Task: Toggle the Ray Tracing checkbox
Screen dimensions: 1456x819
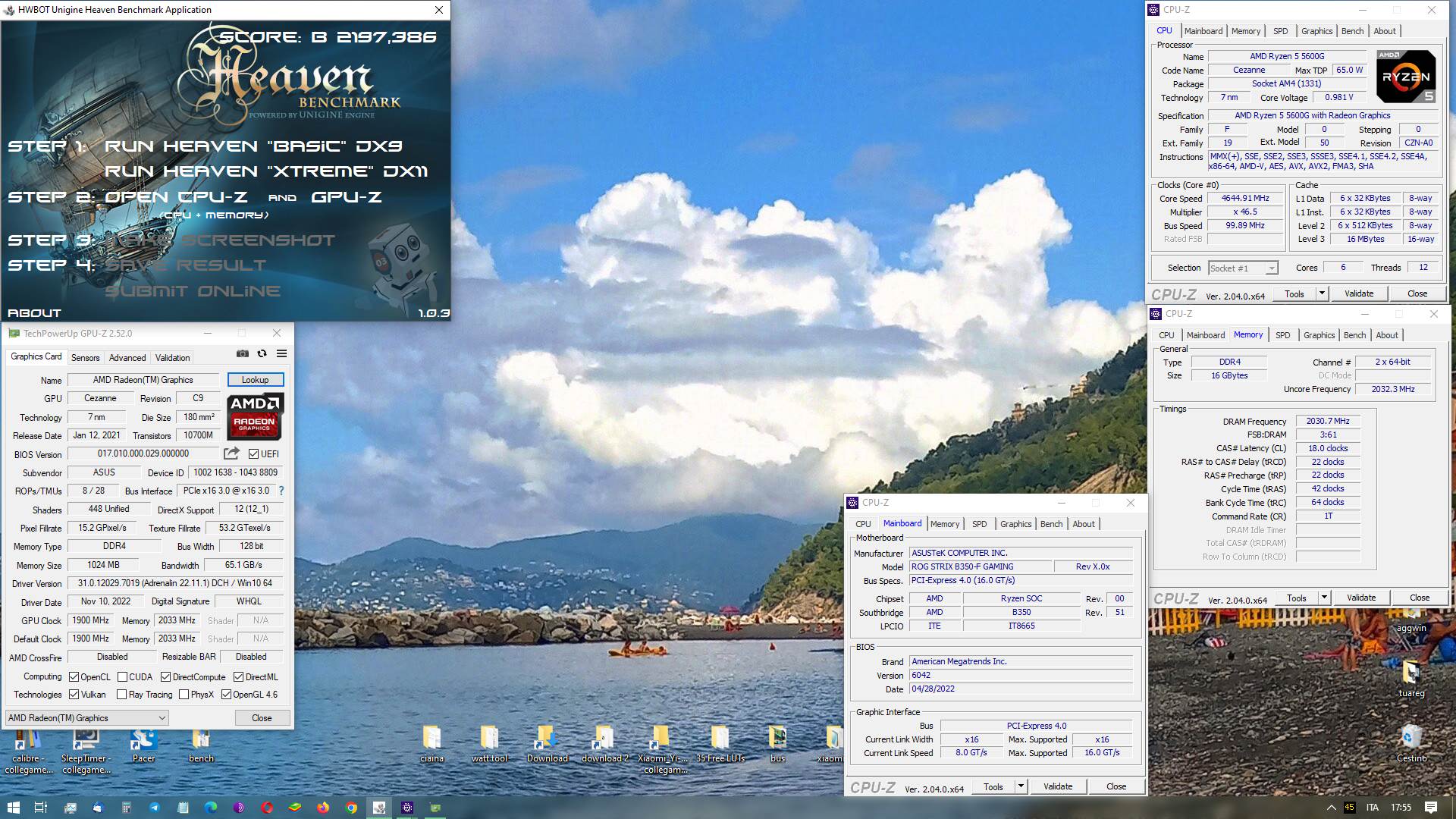Action: tap(121, 694)
